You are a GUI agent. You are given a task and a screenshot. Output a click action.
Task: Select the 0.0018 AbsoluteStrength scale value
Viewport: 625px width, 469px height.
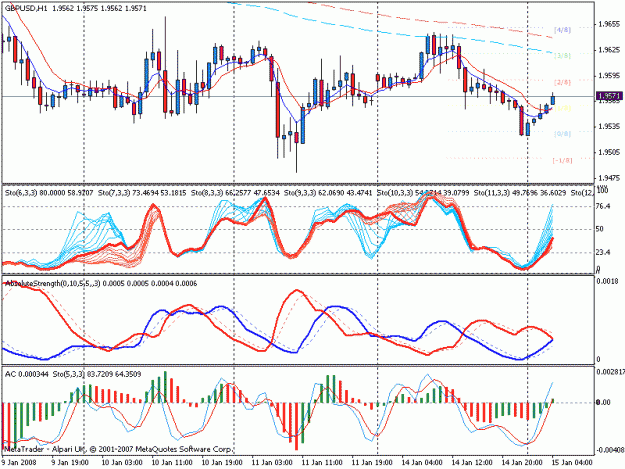(607, 282)
